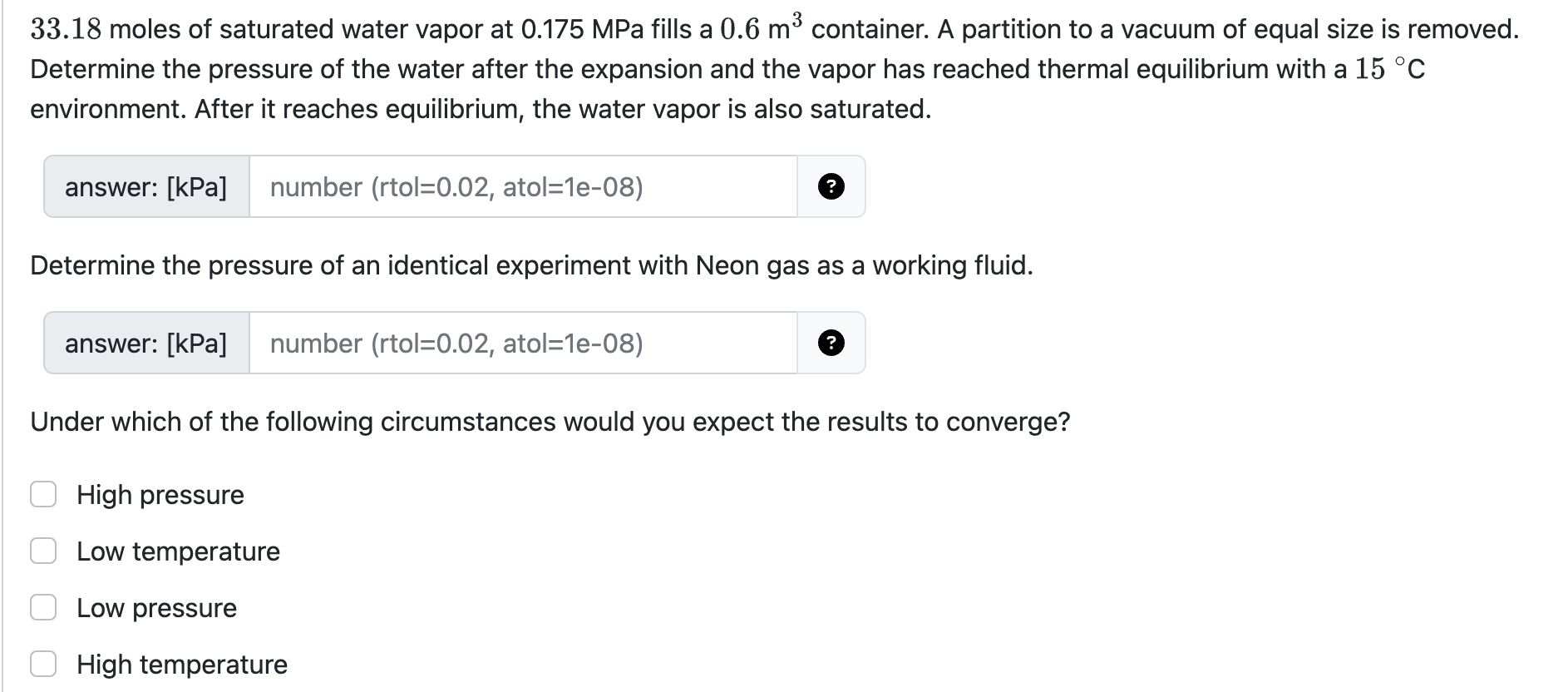The width and height of the screenshot is (1568, 692).
Task: Enable the Low pressure checkbox
Action: (42, 607)
